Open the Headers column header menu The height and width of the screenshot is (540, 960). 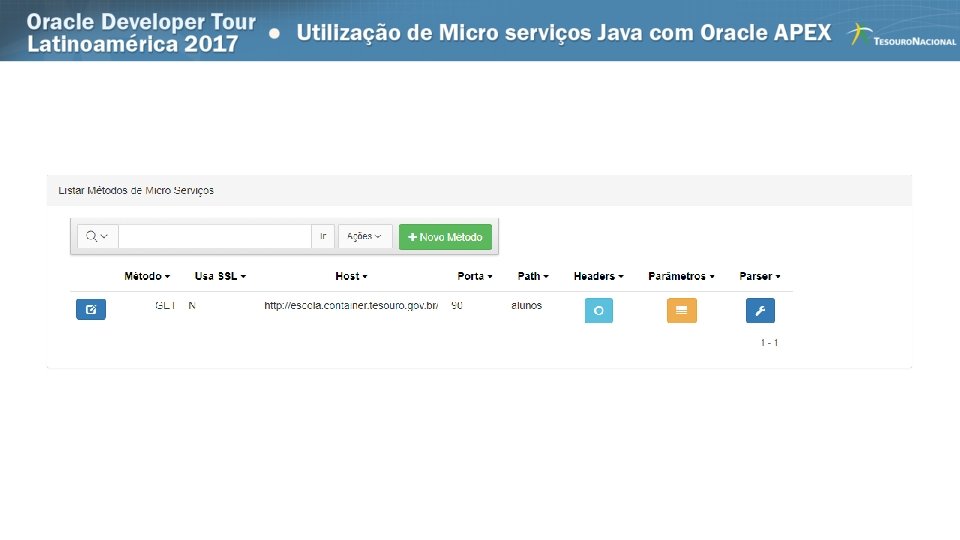pyautogui.click(x=599, y=276)
